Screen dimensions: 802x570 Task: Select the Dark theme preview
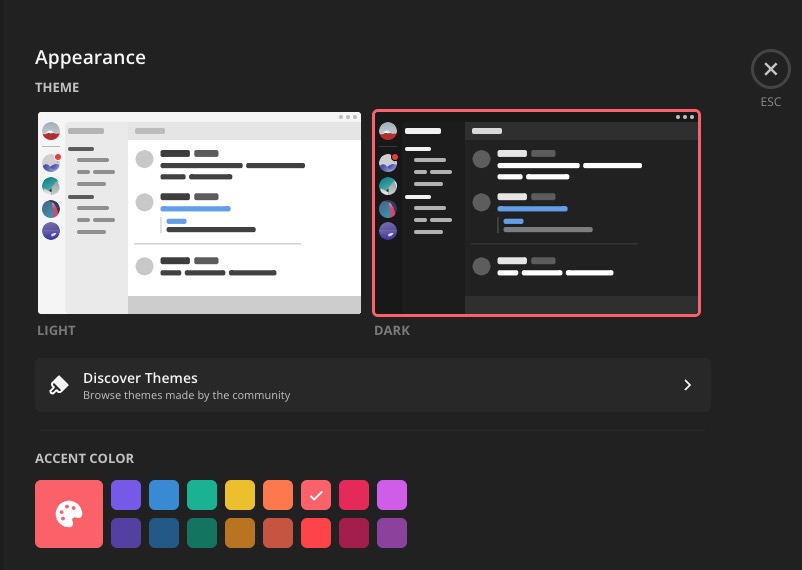pos(536,213)
